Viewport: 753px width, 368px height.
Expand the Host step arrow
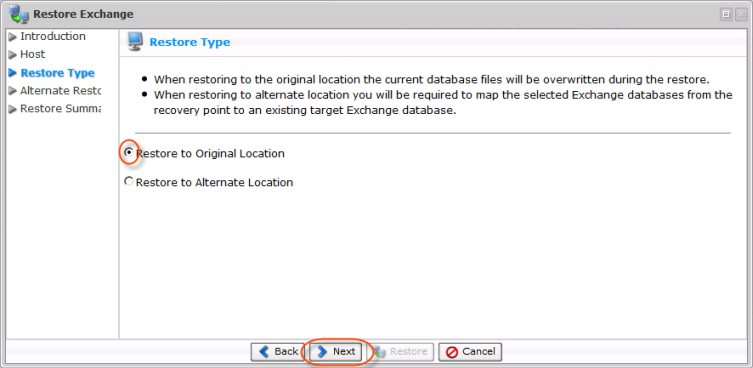click(x=12, y=55)
